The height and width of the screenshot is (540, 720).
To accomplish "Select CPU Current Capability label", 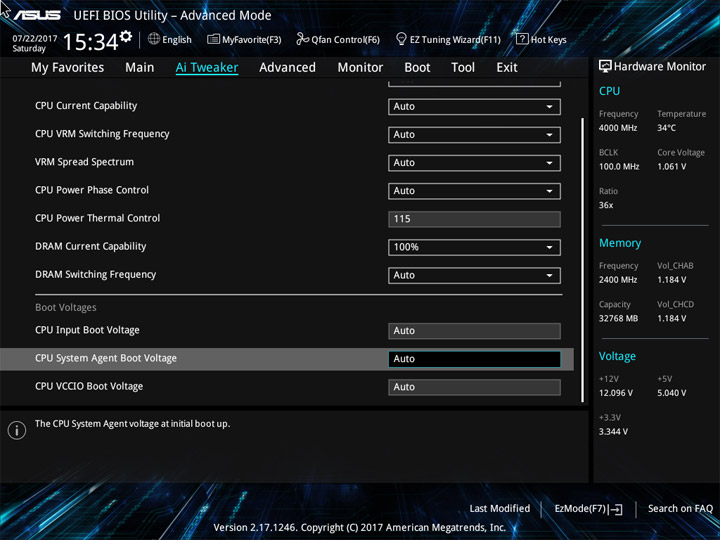I will pos(86,106).
